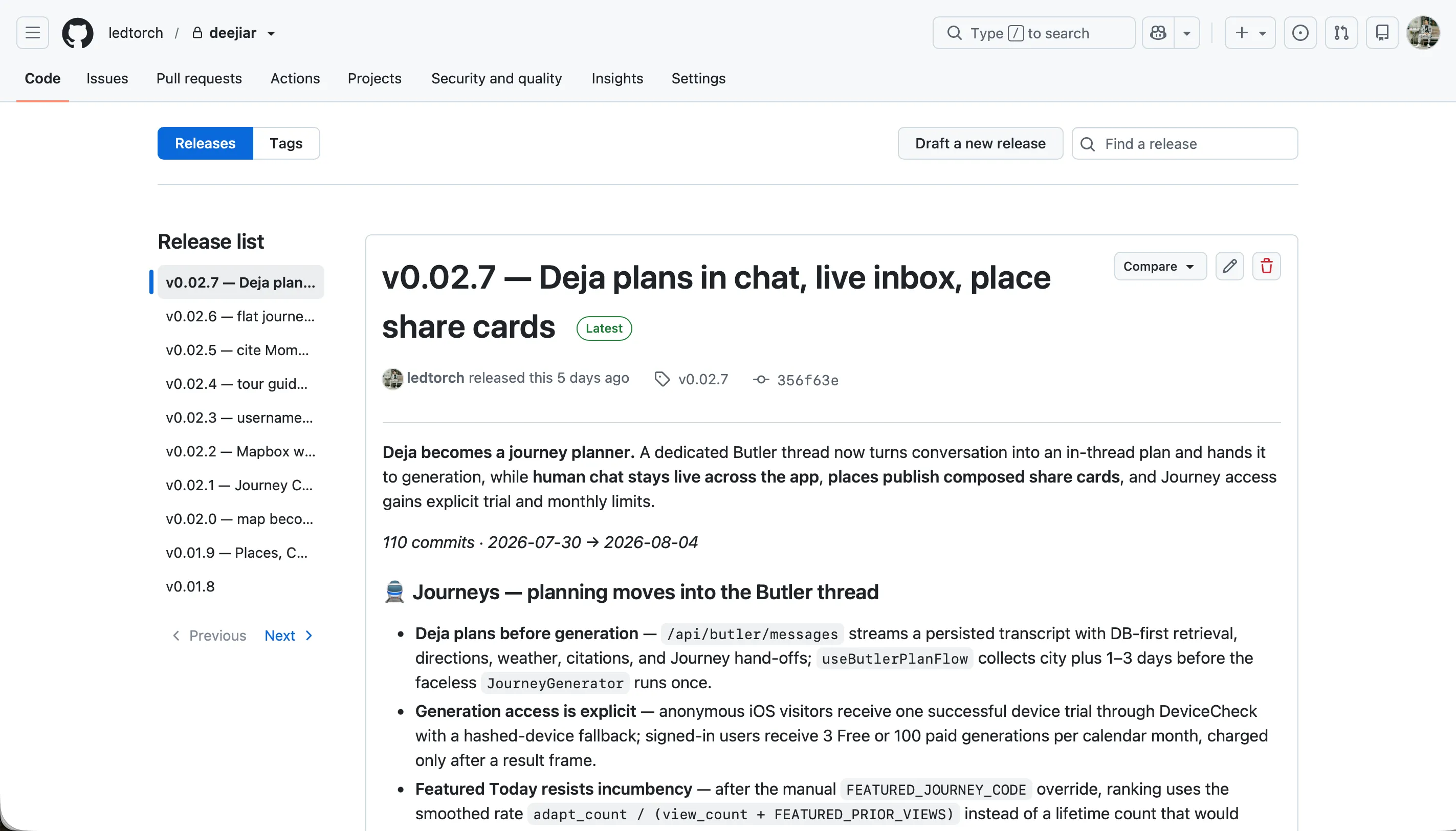Select v0.02.5 — cite Mom... release
Screen dimensions: 1456x831
point(241,349)
